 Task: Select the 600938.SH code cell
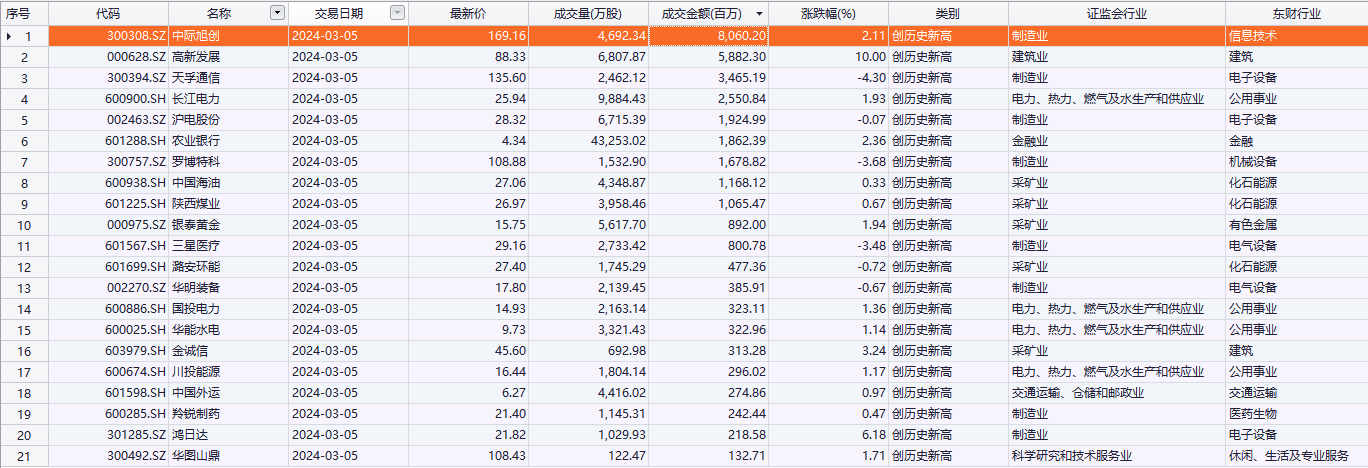tap(134, 183)
